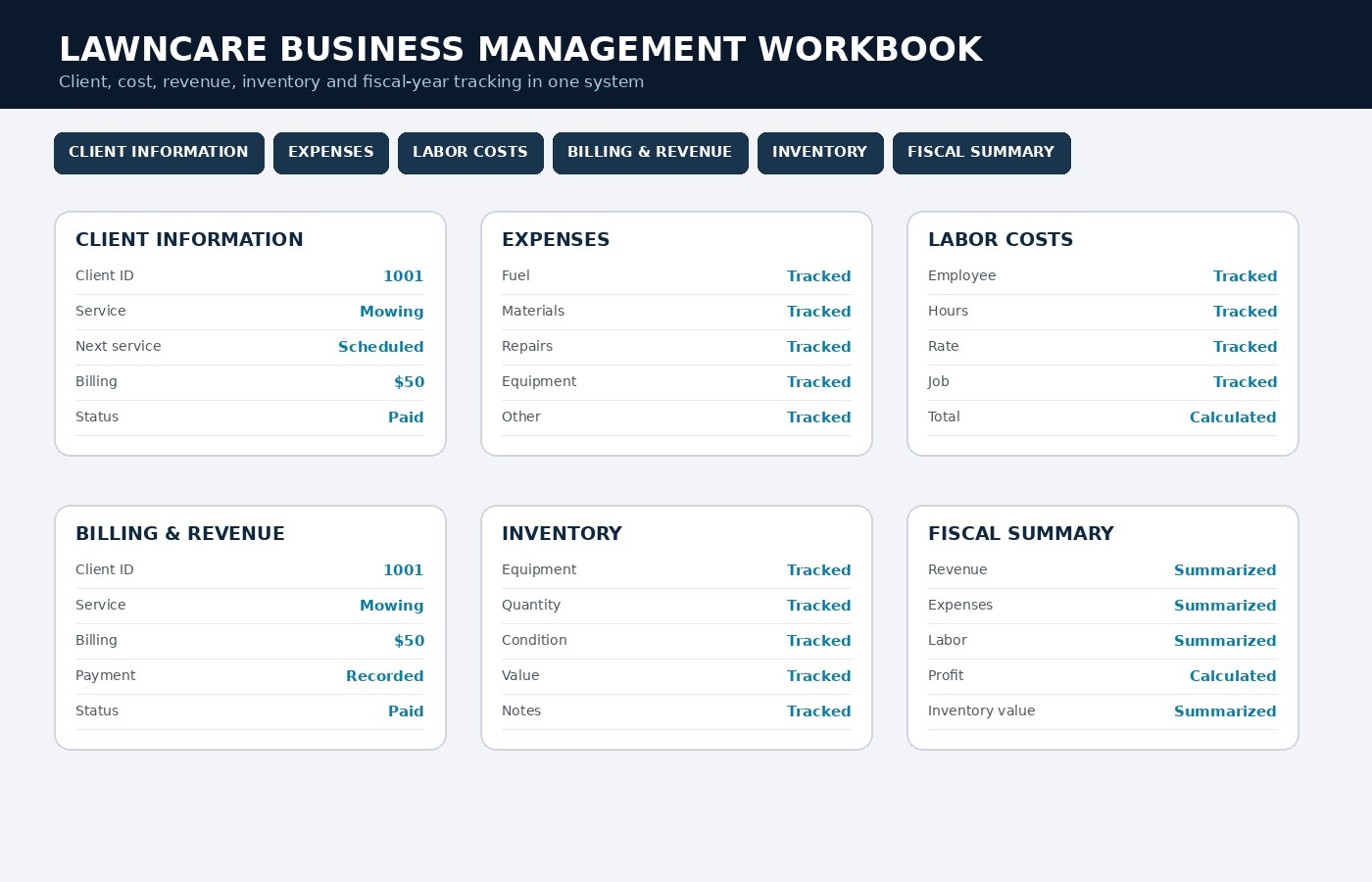The height and width of the screenshot is (882, 1372).
Task: Switch to the Expenses tab
Action: click(331, 153)
